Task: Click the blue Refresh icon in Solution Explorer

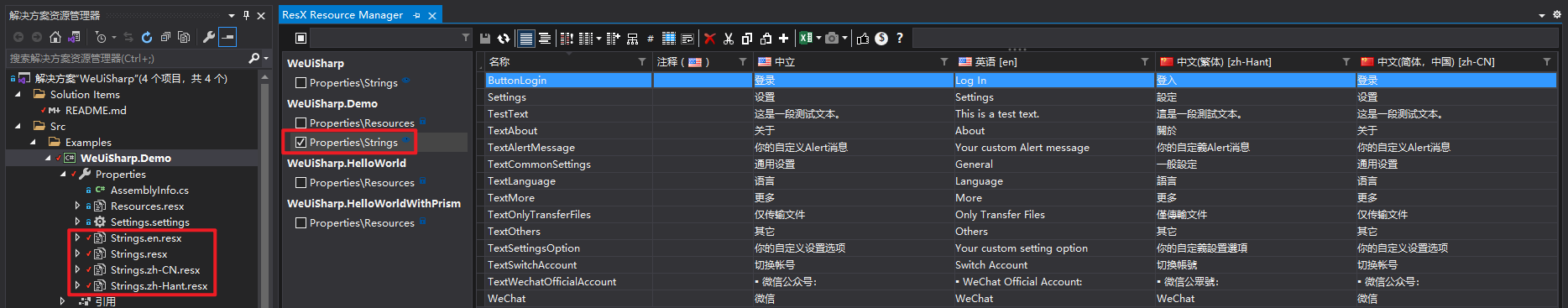Action: (147, 37)
